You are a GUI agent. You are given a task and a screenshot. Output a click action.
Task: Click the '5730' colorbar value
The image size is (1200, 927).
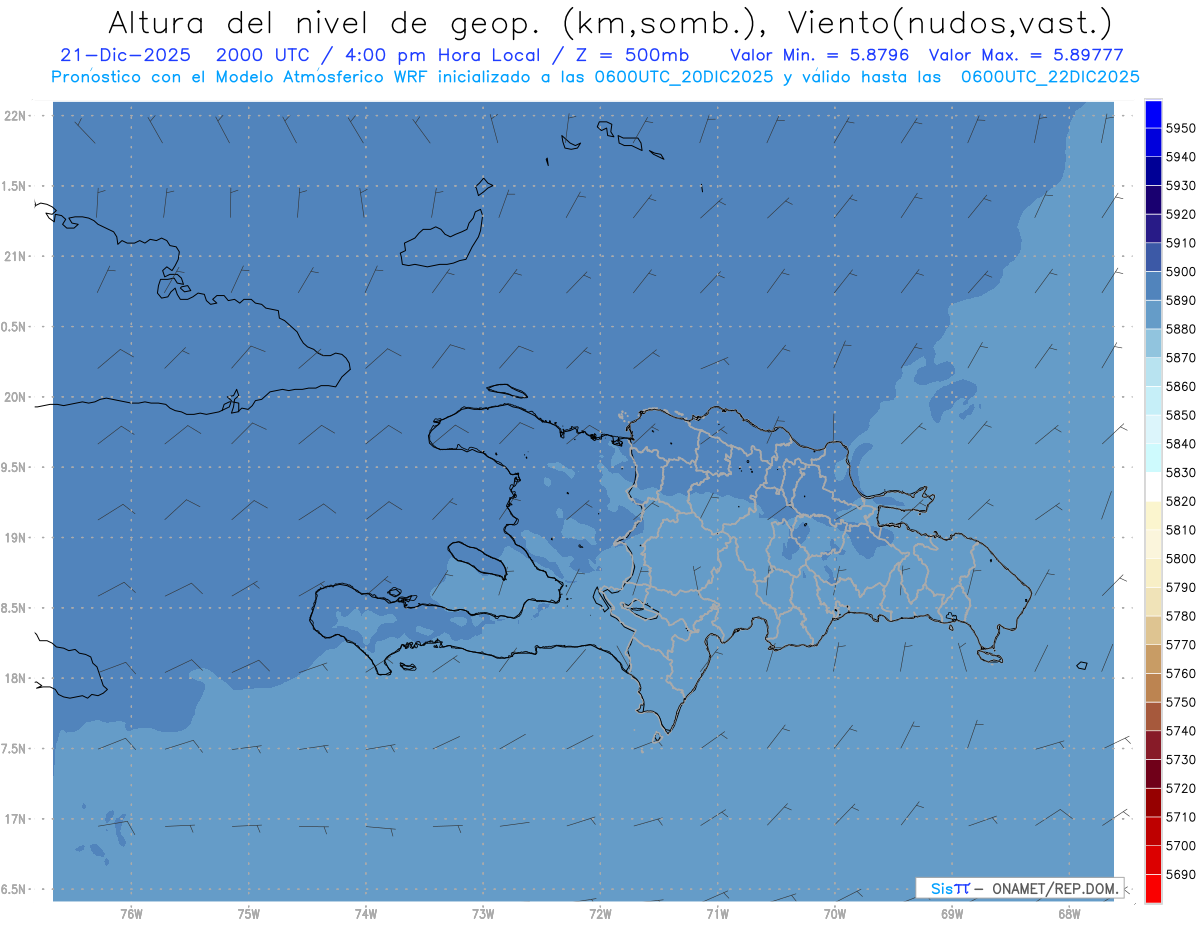point(1181,760)
